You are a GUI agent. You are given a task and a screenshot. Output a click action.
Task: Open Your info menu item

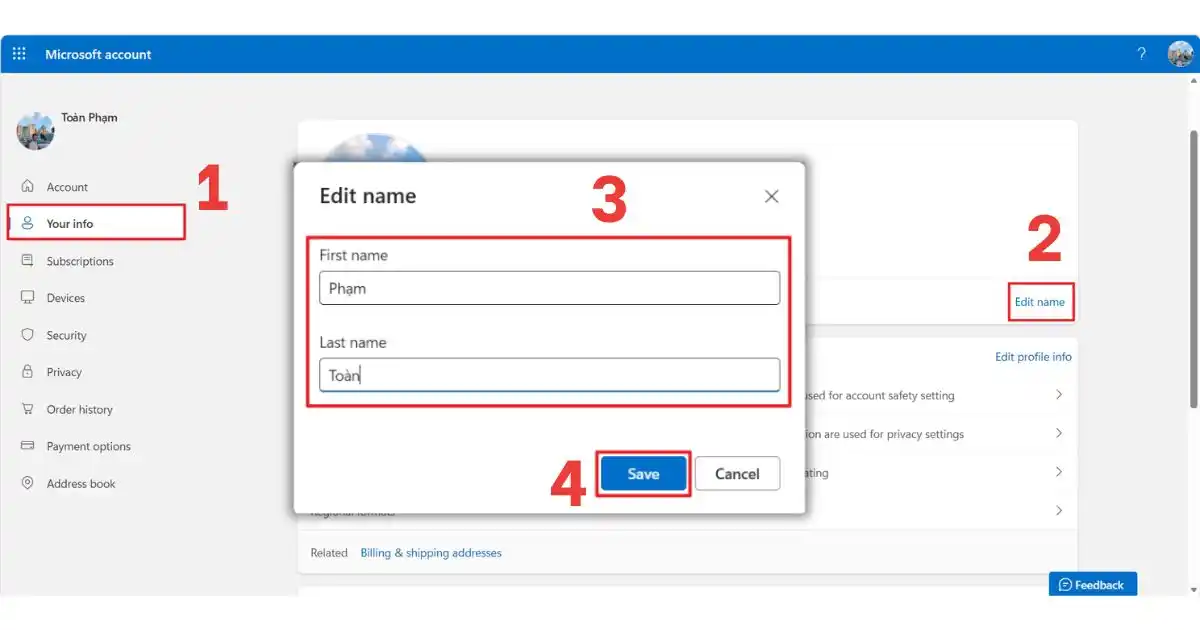point(70,224)
